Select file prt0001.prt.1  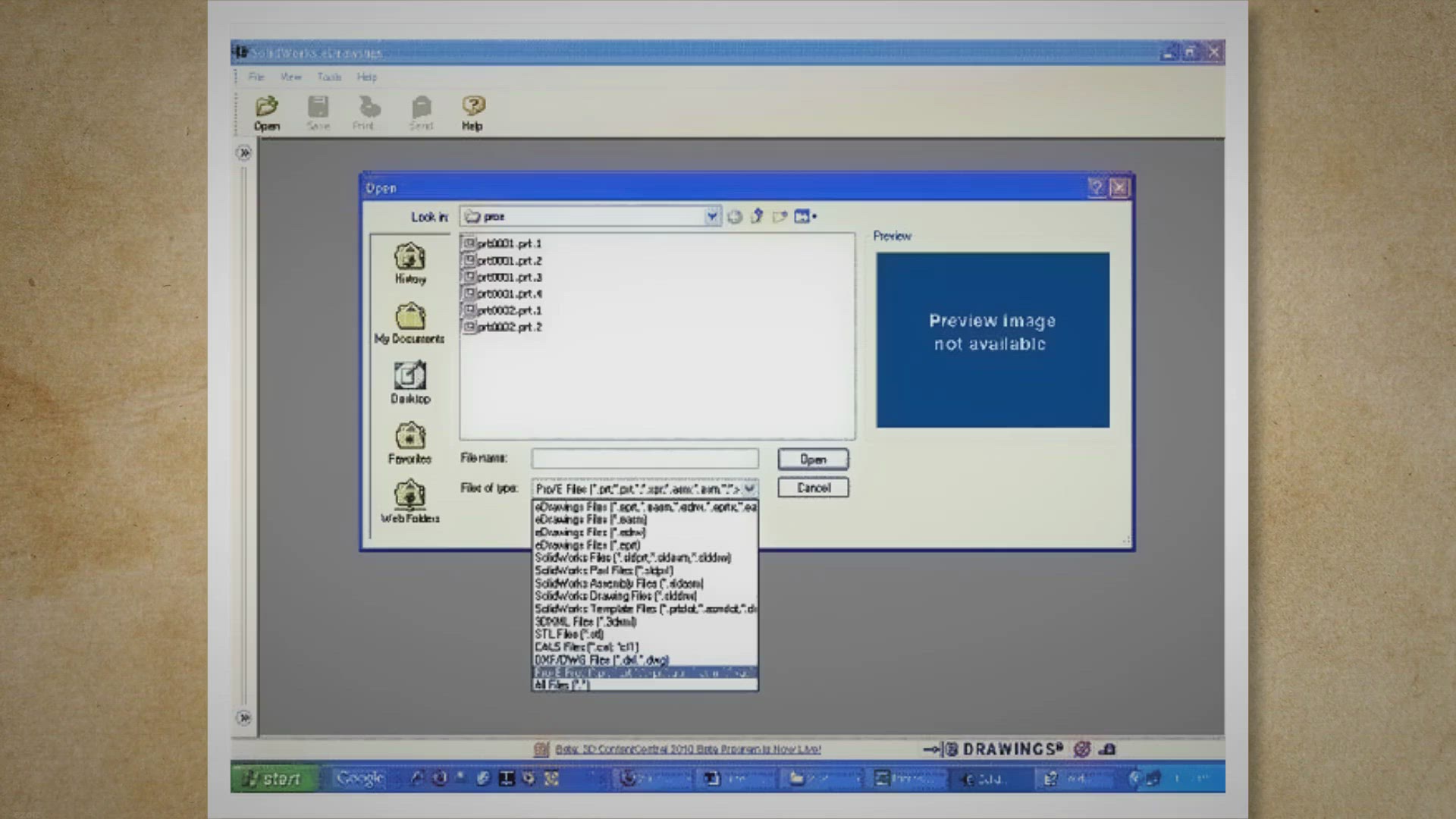point(502,243)
